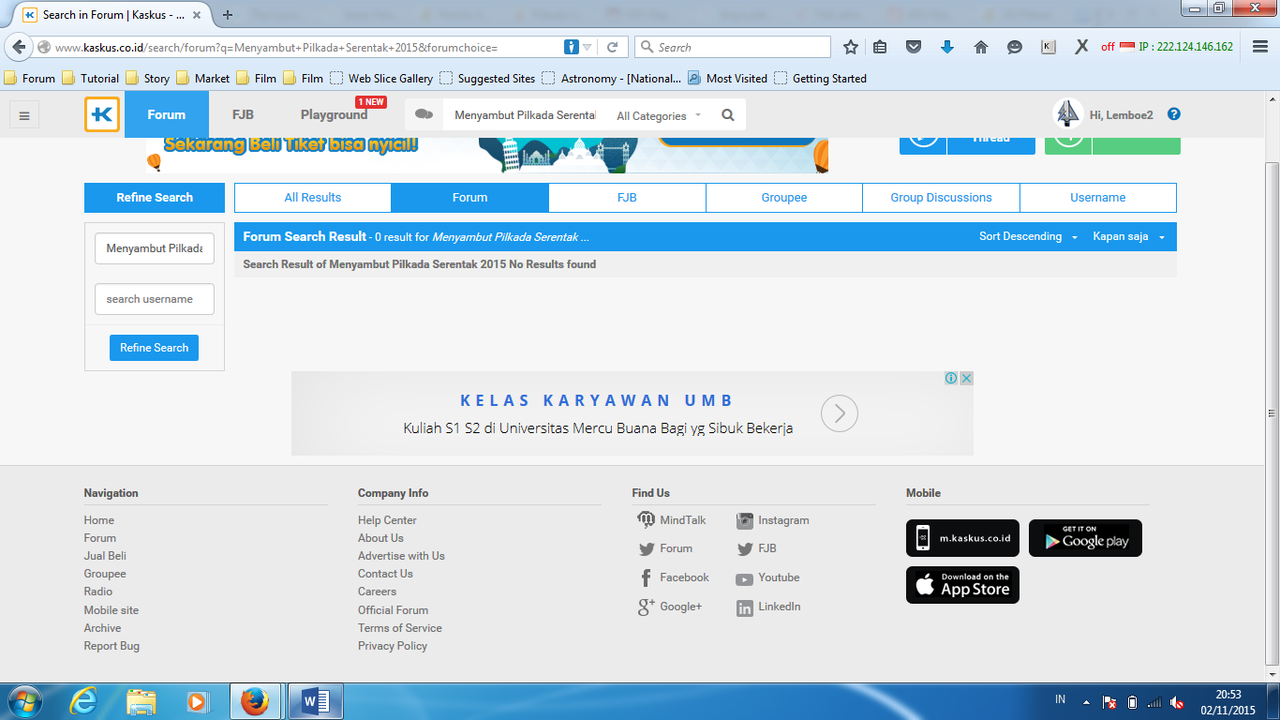Screen dimensions: 1280x720
Task: Open the Facebook link in Find Us
Action: [674, 578]
